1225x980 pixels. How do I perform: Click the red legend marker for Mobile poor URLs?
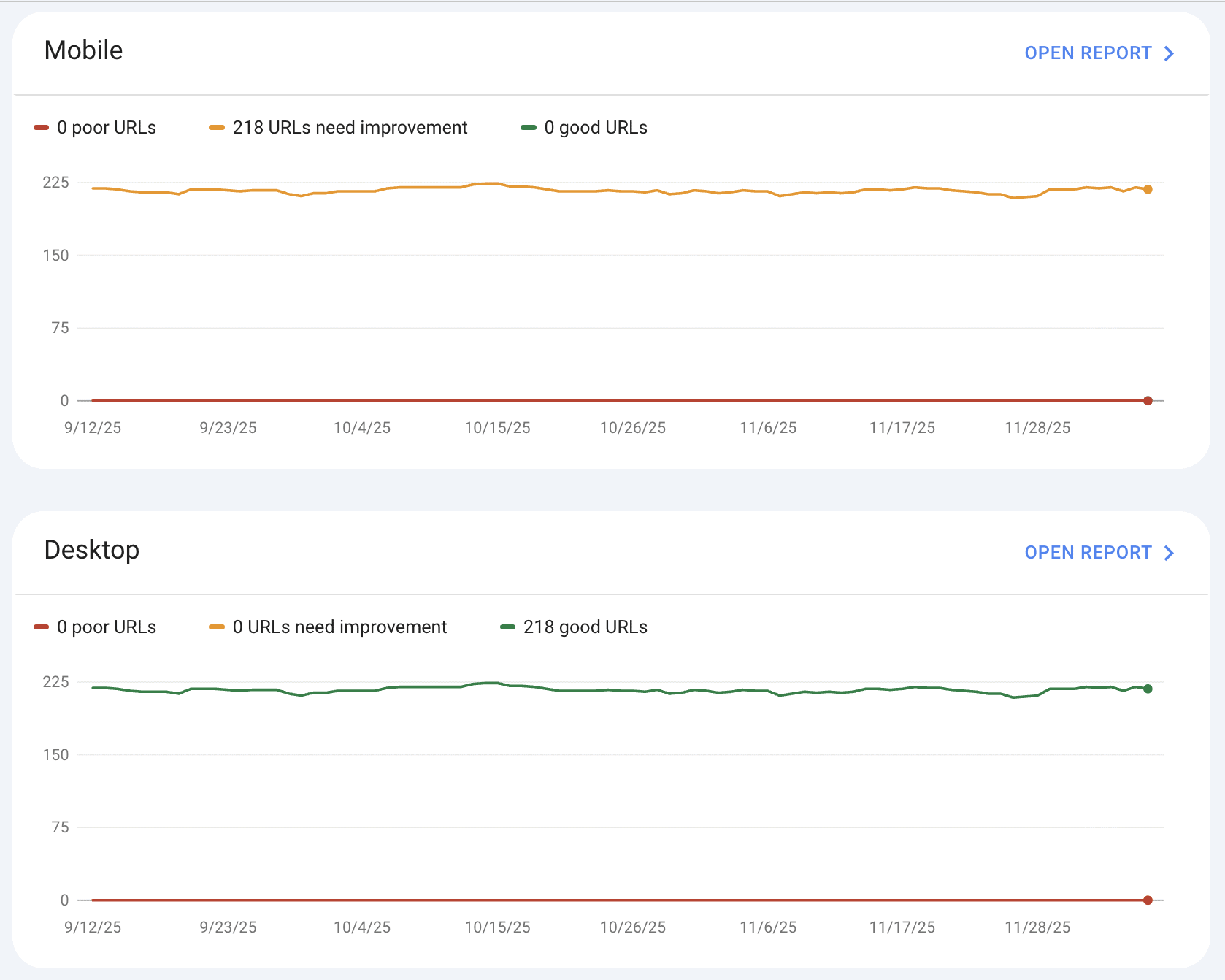pos(40,127)
